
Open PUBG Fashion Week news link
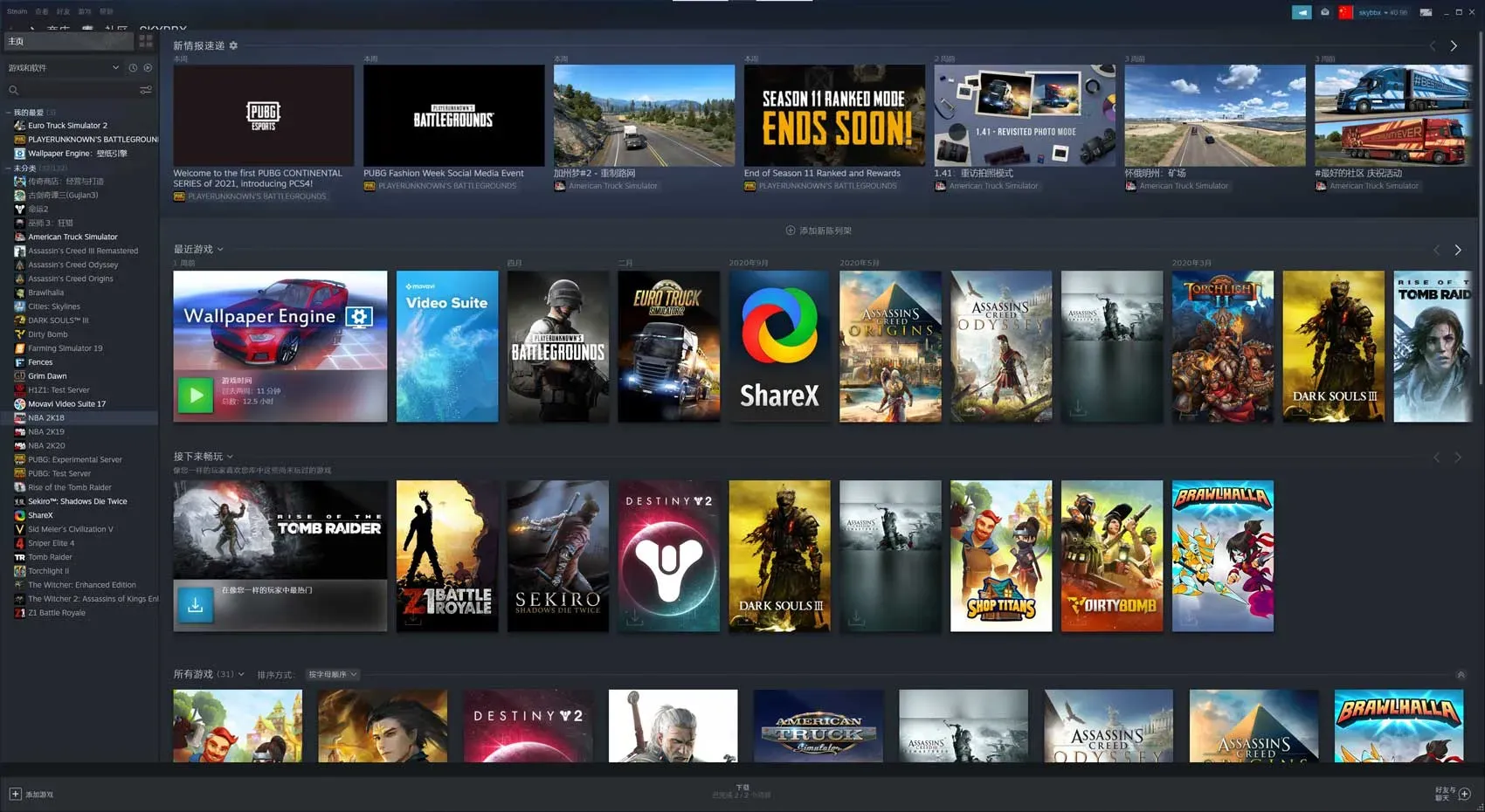444,173
